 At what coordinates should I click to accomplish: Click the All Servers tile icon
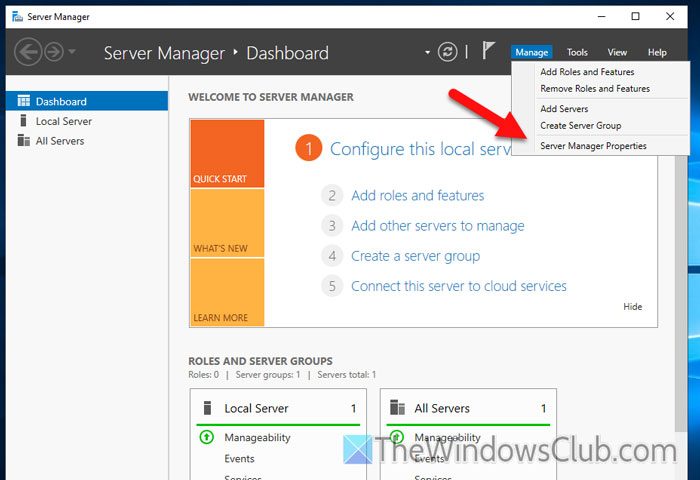(x=397, y=408)
